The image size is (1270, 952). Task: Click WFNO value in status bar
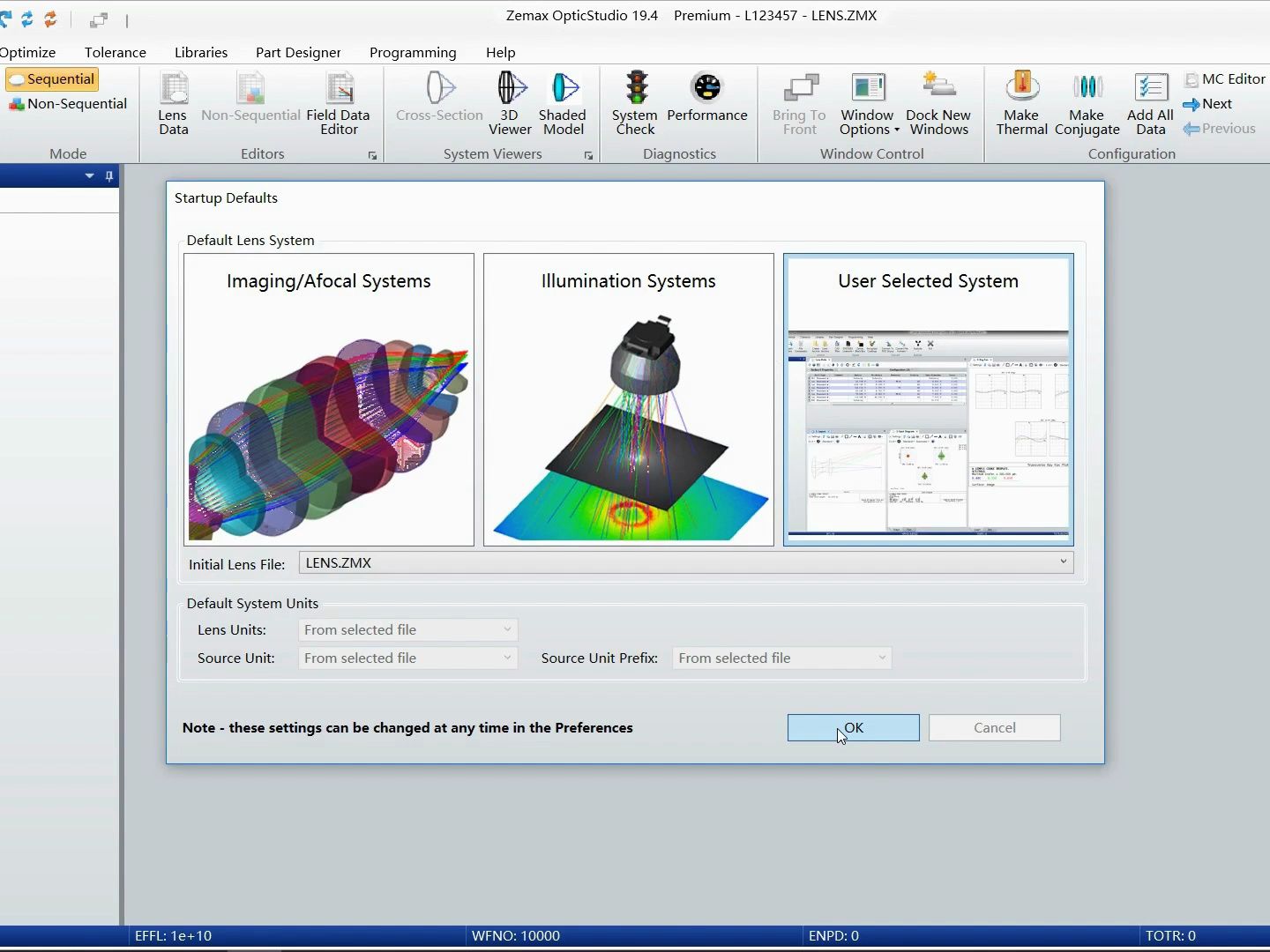tap(516, 936)
